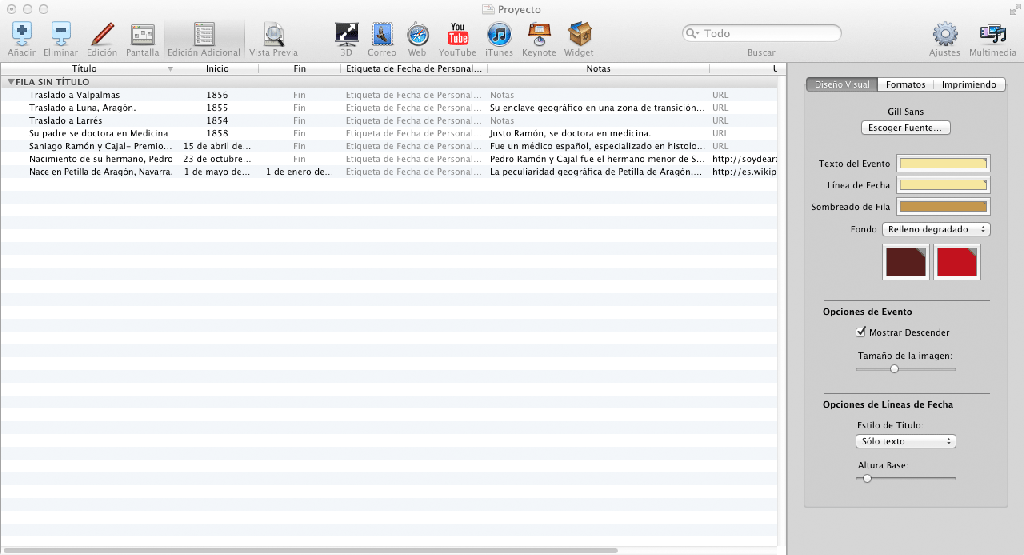Viewport: 1024px width, 555px height.
Task: Open the Edición pencil tool
Action: 102,34
